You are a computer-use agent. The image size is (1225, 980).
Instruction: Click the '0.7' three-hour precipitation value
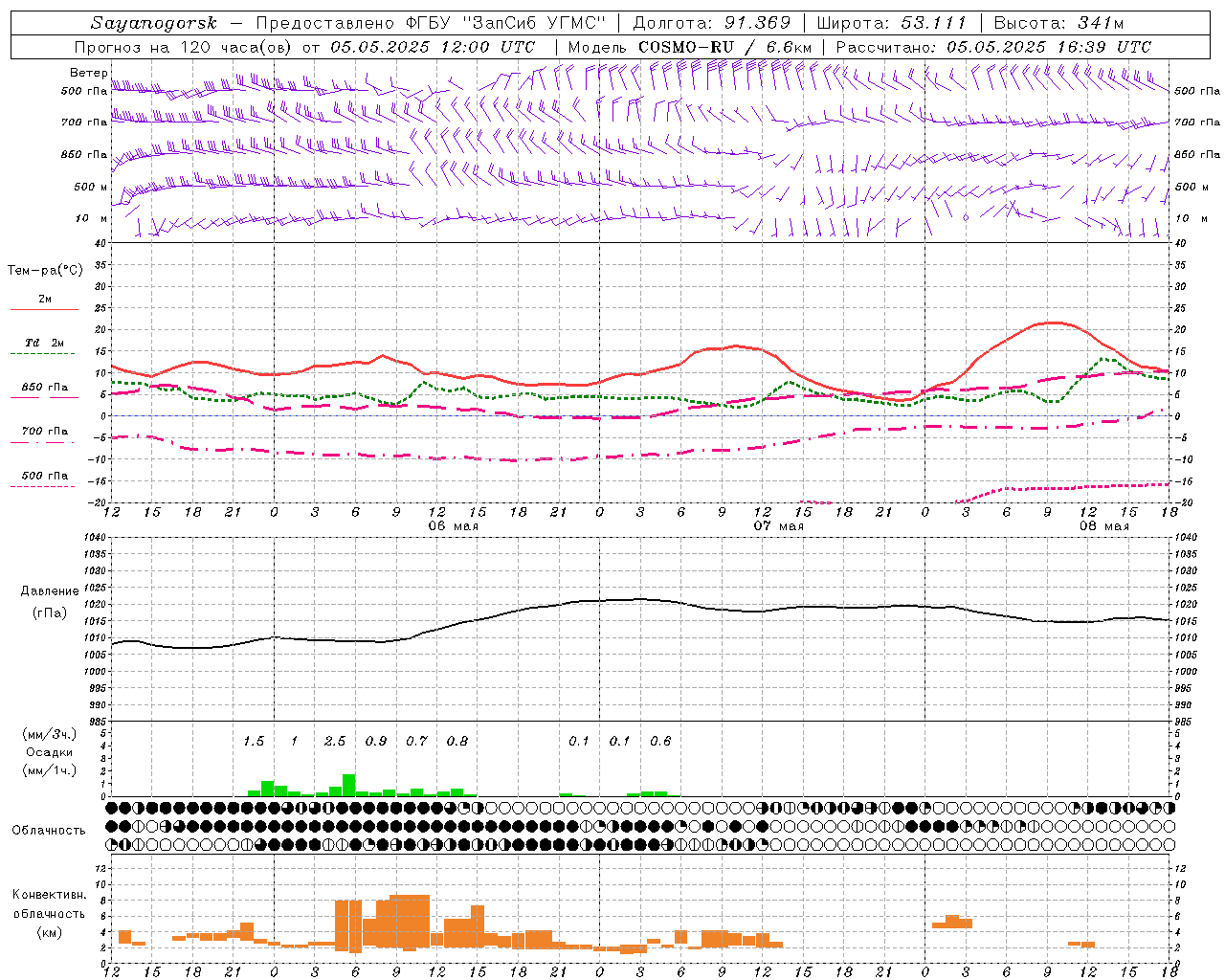coord(416,741)
